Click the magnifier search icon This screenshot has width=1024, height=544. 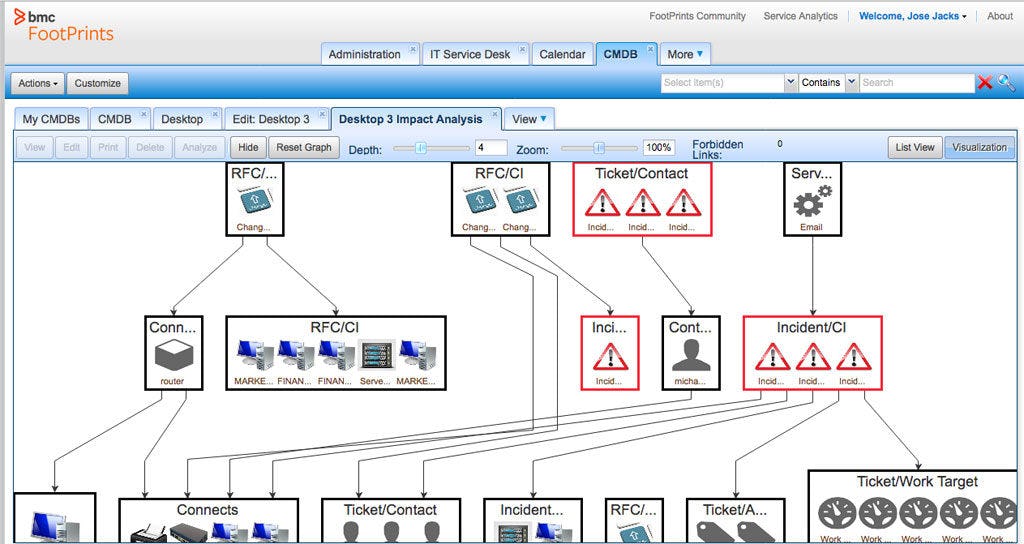click(1006, 82)
